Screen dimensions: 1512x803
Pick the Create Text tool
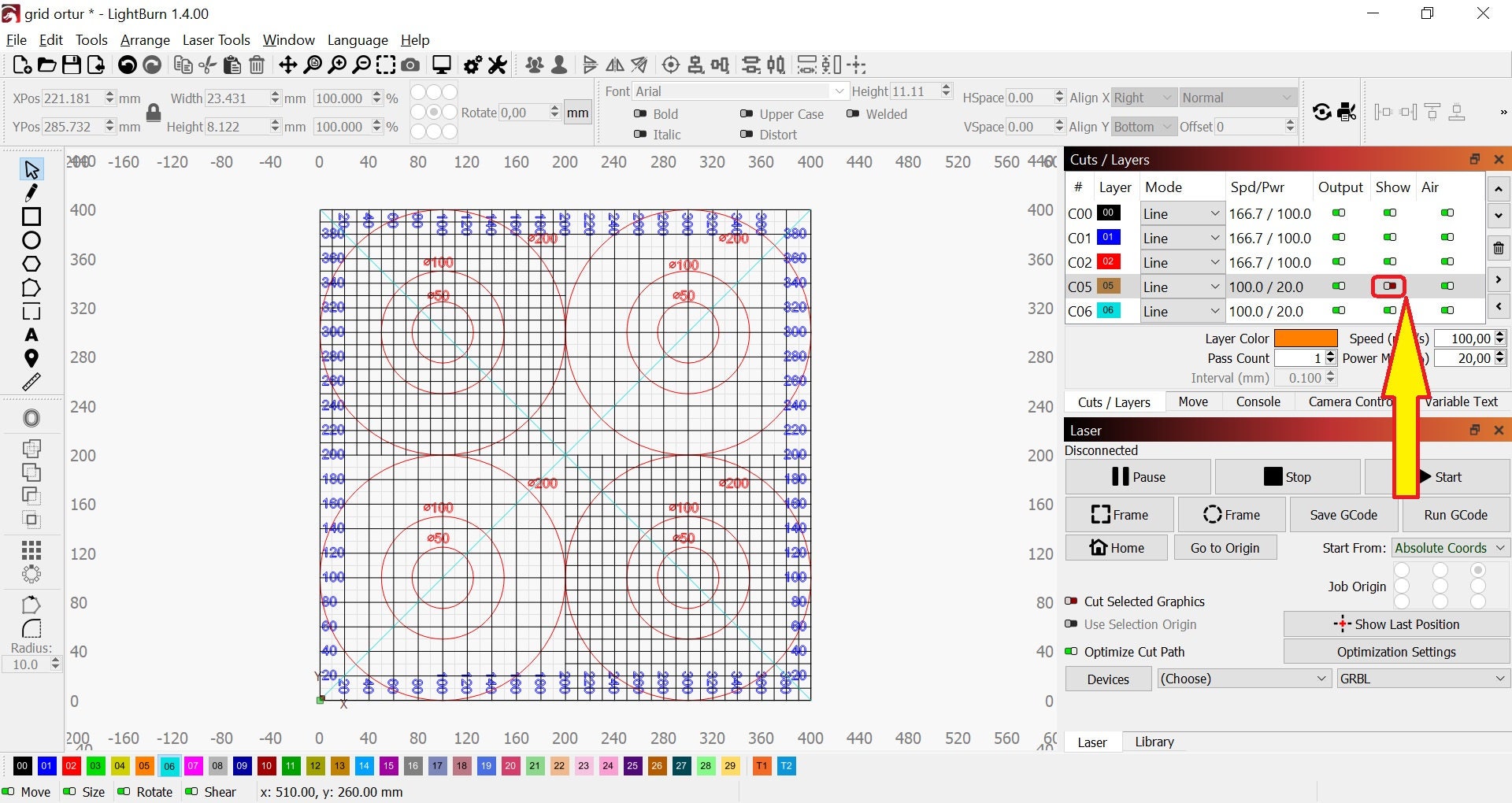point(31,335)
